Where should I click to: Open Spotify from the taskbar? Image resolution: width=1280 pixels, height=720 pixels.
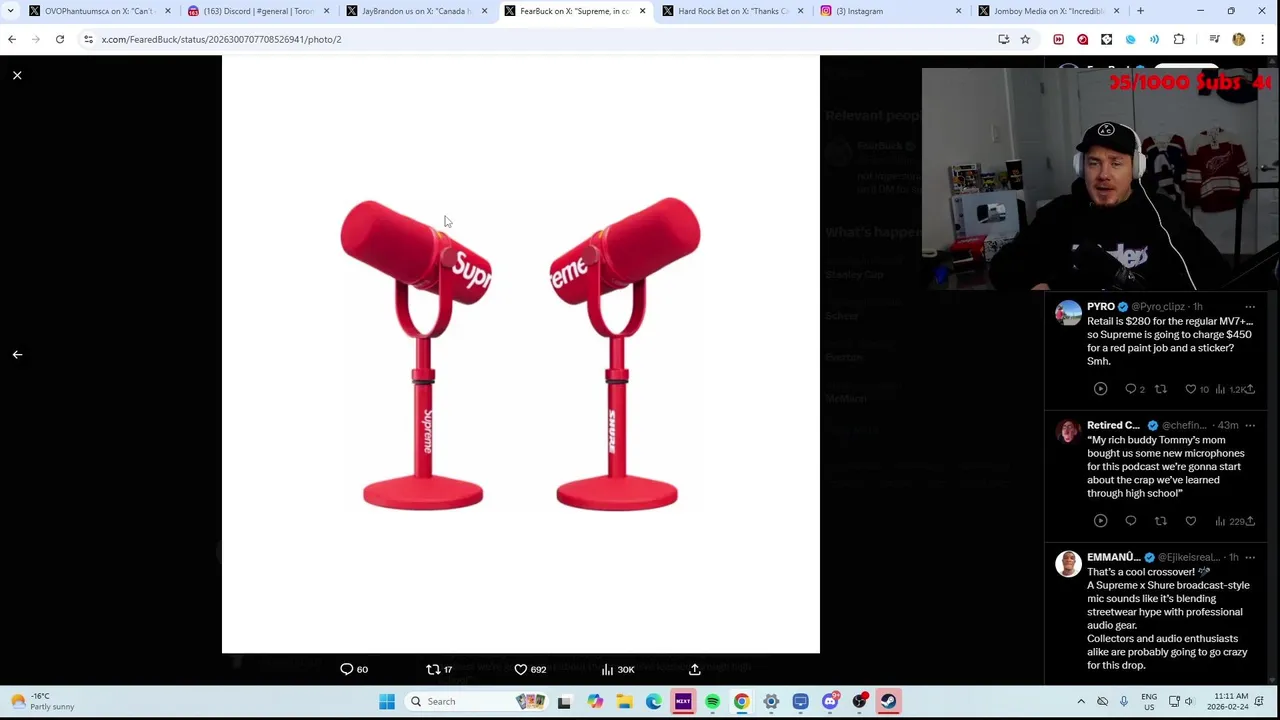pos(712,701)
